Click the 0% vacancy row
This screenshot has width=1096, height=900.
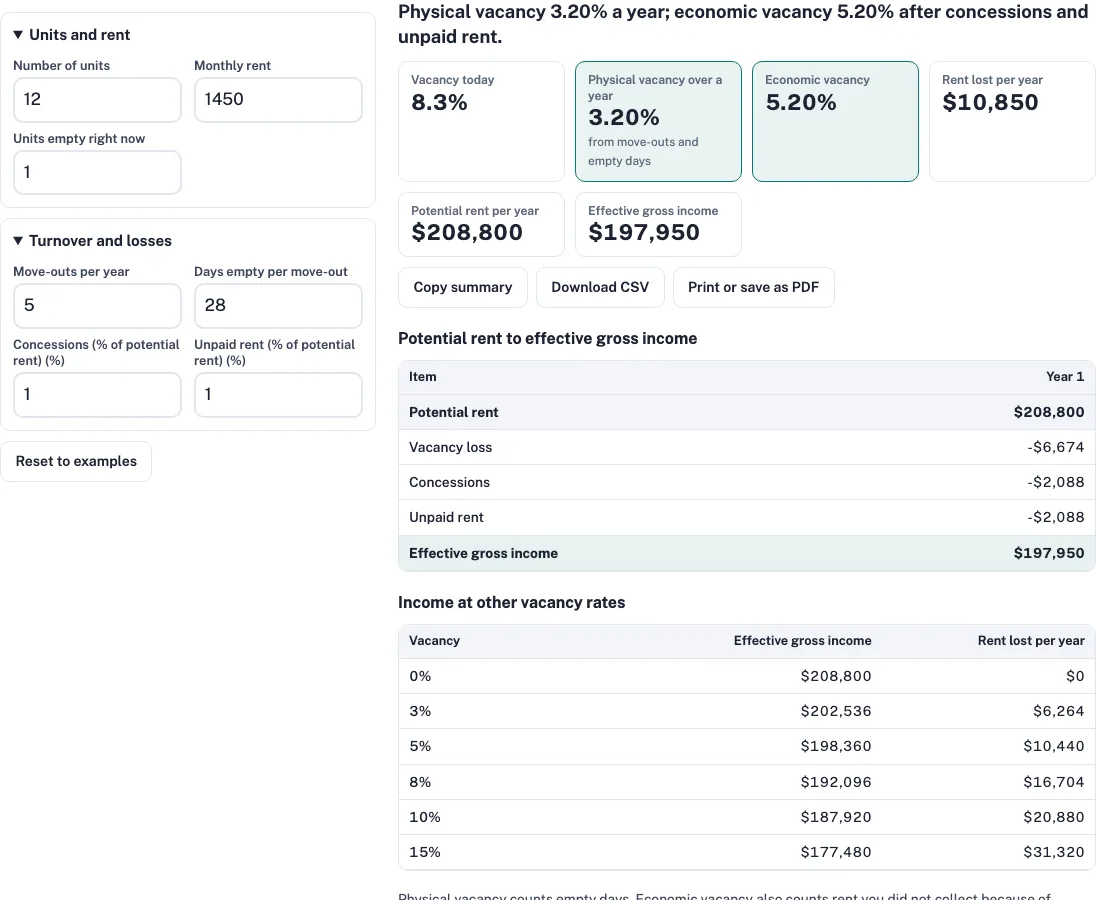coord(747,676)
